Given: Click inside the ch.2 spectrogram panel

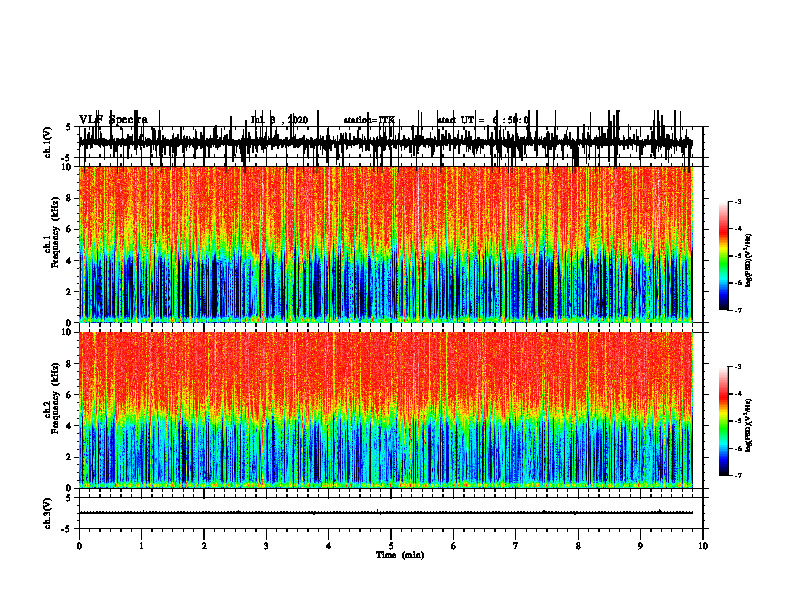Looking at the screenshot, I should pos(386,410).
